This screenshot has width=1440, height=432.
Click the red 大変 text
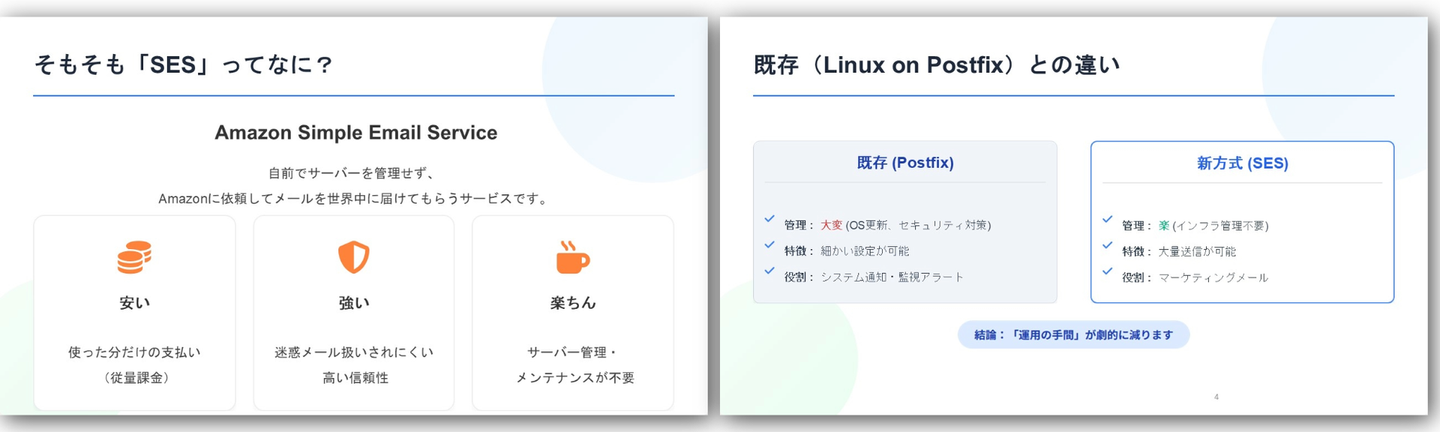(x=831, y=225)
